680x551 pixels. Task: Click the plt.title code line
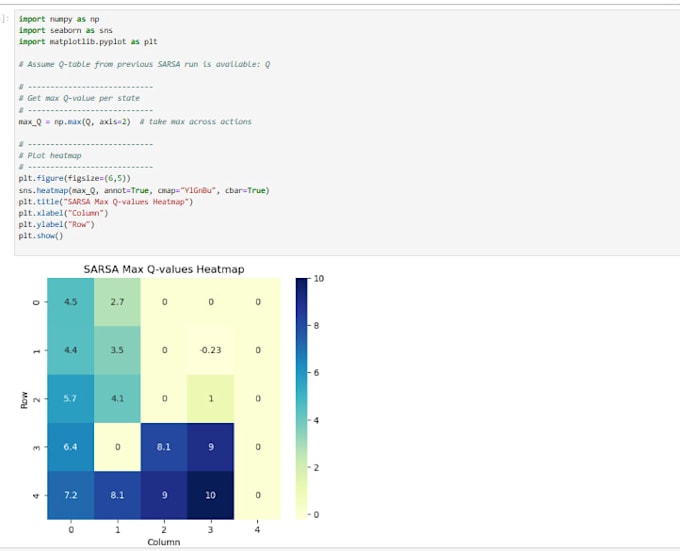pos(106,202)
